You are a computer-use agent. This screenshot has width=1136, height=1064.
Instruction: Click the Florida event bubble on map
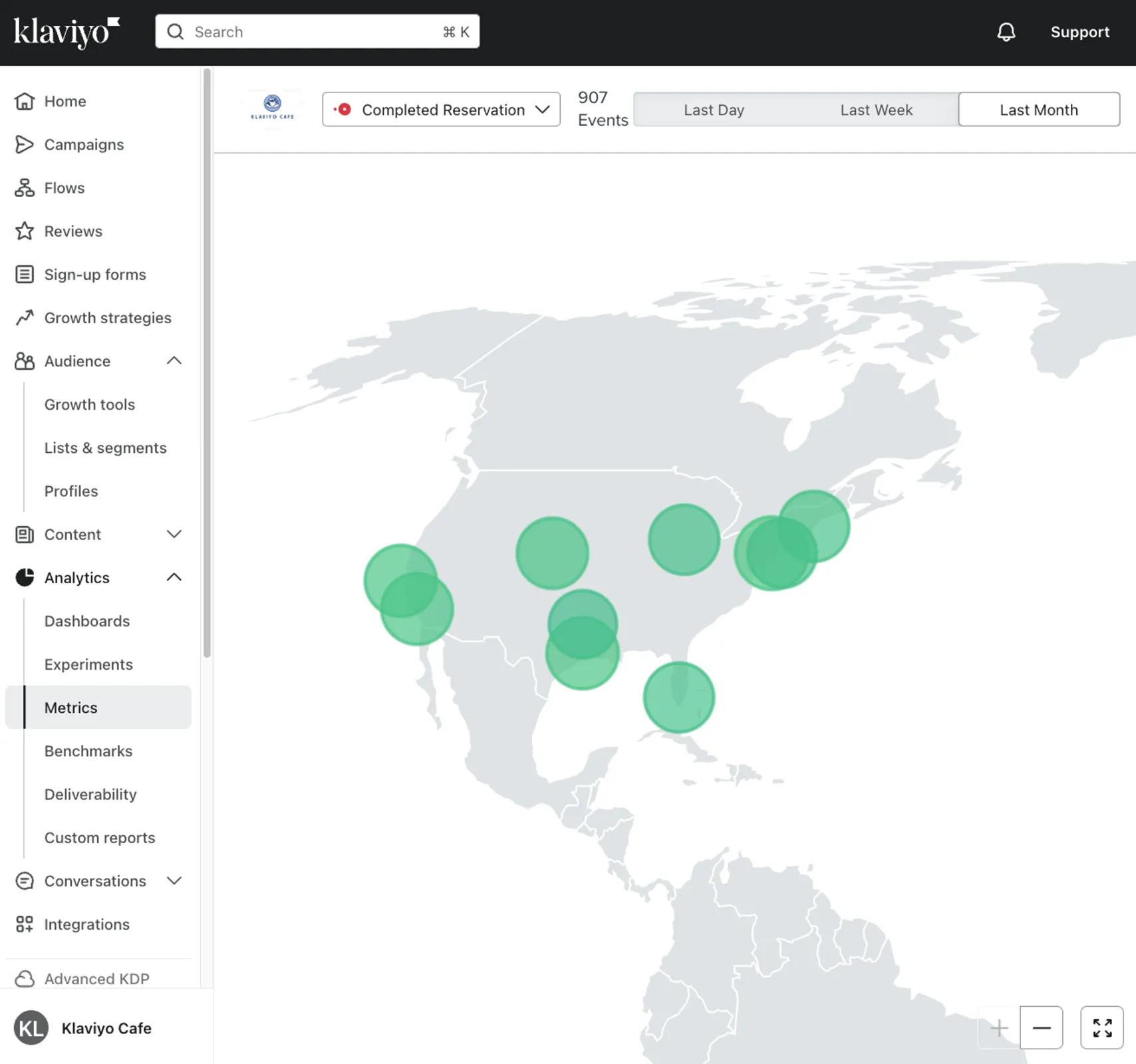pos(679,698)
